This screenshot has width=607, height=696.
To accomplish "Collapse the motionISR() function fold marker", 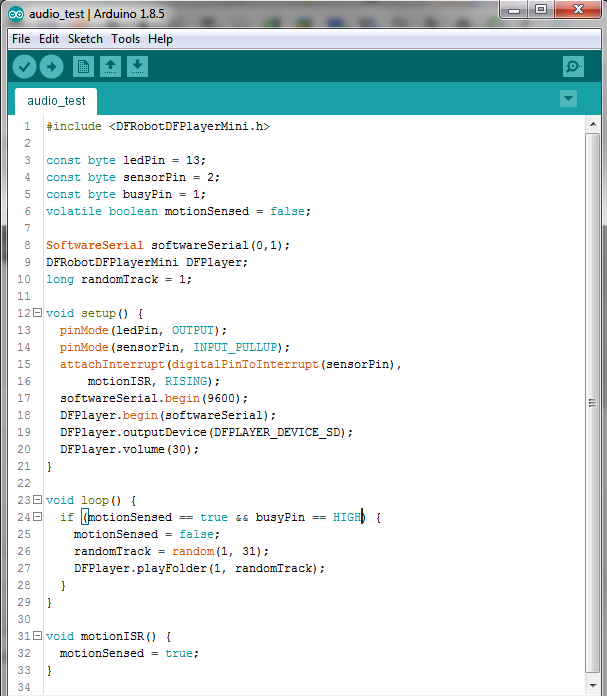I will point(38,636).
